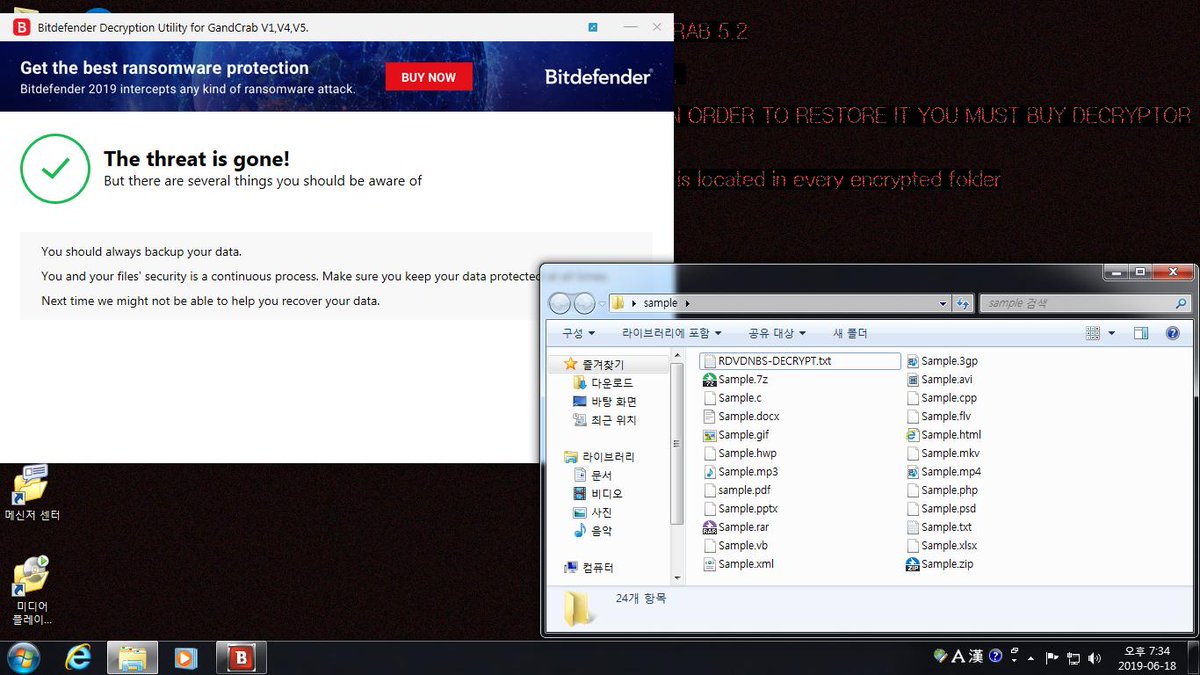Select the Sample.rar file
Image resolution: width=1200 pixels, height=675 pixels.
click(736, 527)
